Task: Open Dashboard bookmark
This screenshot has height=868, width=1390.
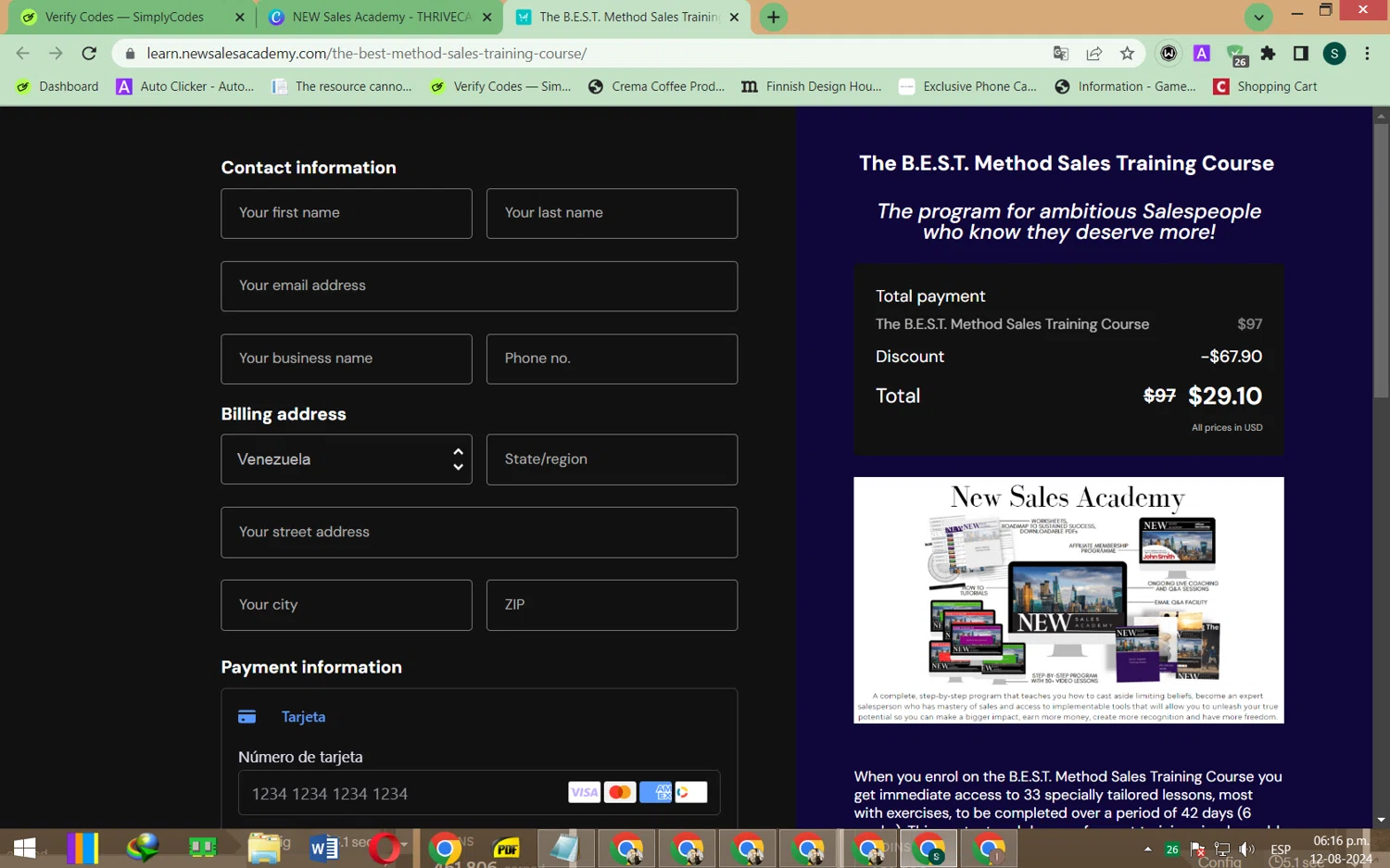Action: [57, 86]
